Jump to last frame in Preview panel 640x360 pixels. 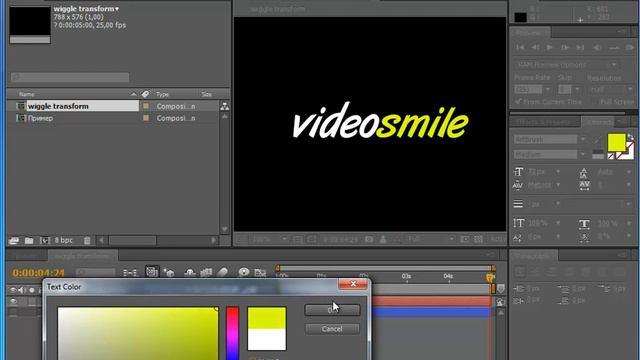pos(580,48)
